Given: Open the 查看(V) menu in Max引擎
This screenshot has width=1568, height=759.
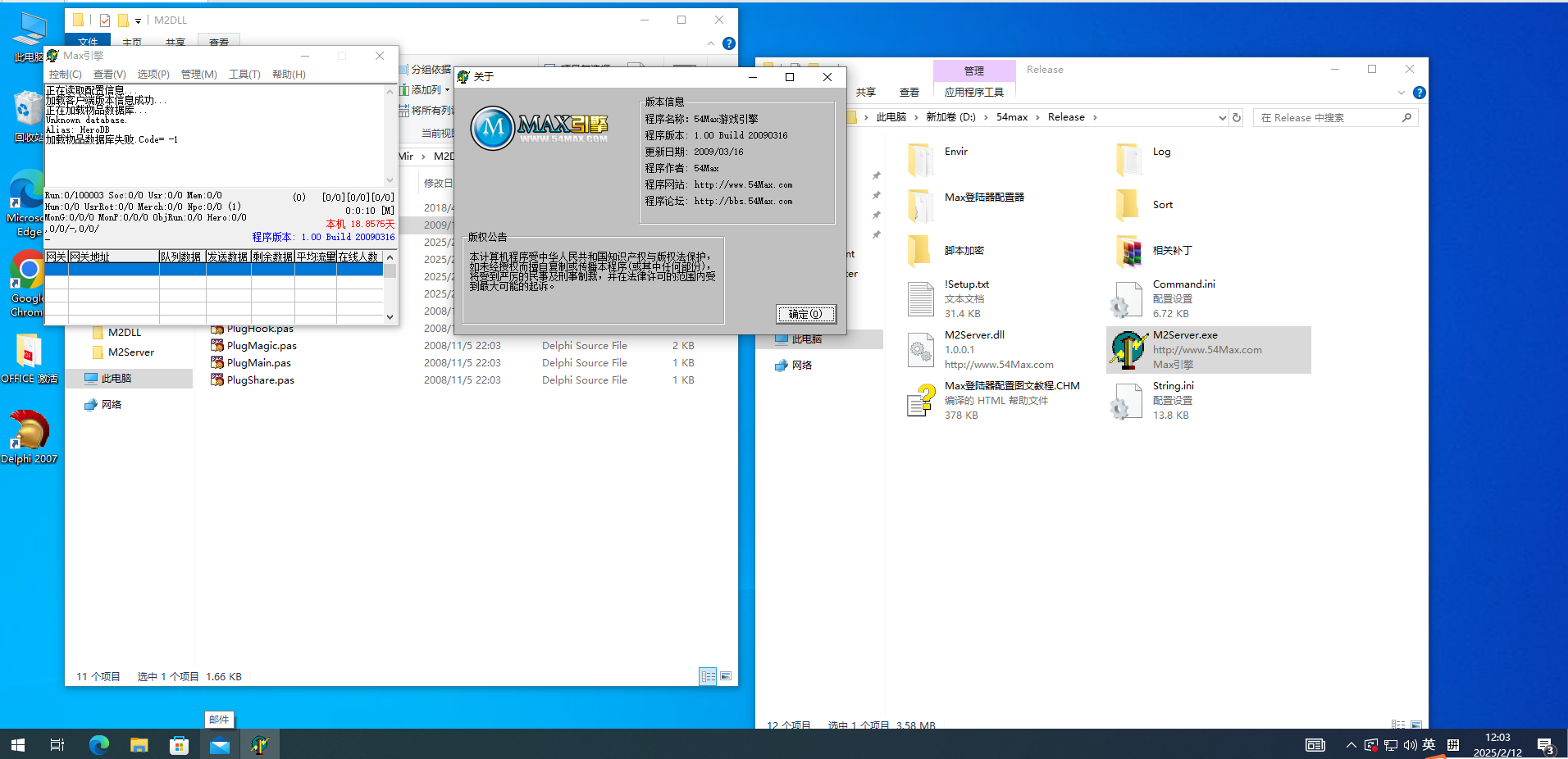Looking at the screenshot, I should (x=109, y=75).
